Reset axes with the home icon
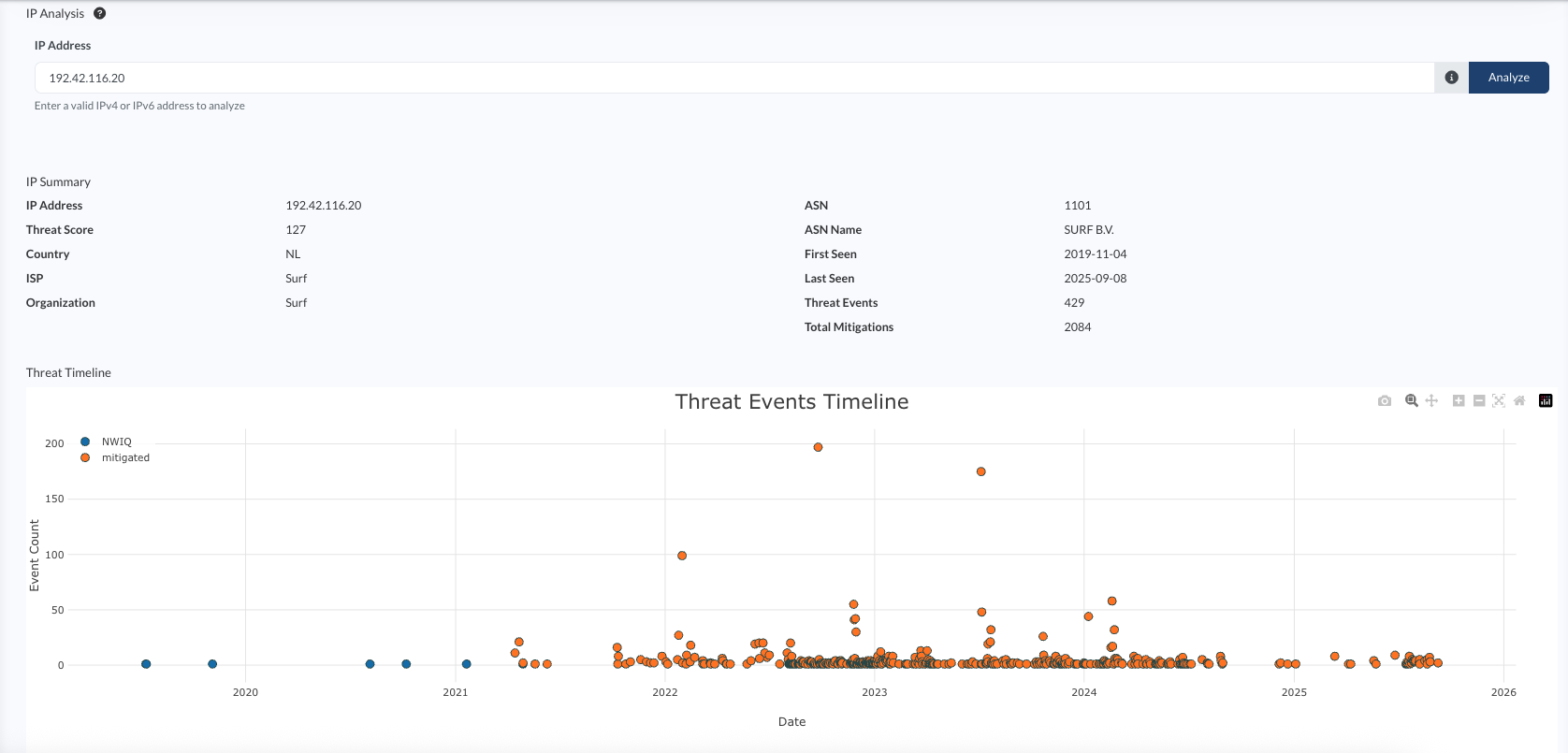The height and width of the screenshot is (753, 1568). click(x=1519, y=400)
